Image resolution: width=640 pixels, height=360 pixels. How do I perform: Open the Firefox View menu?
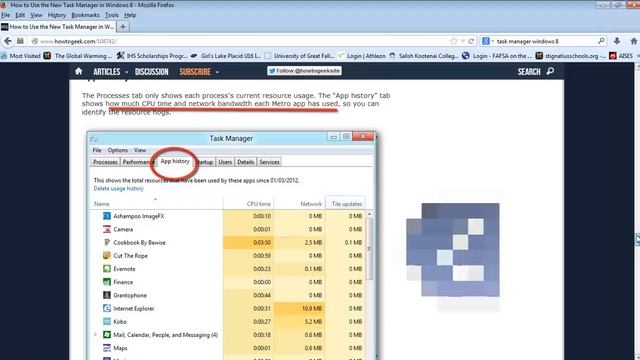36,15
